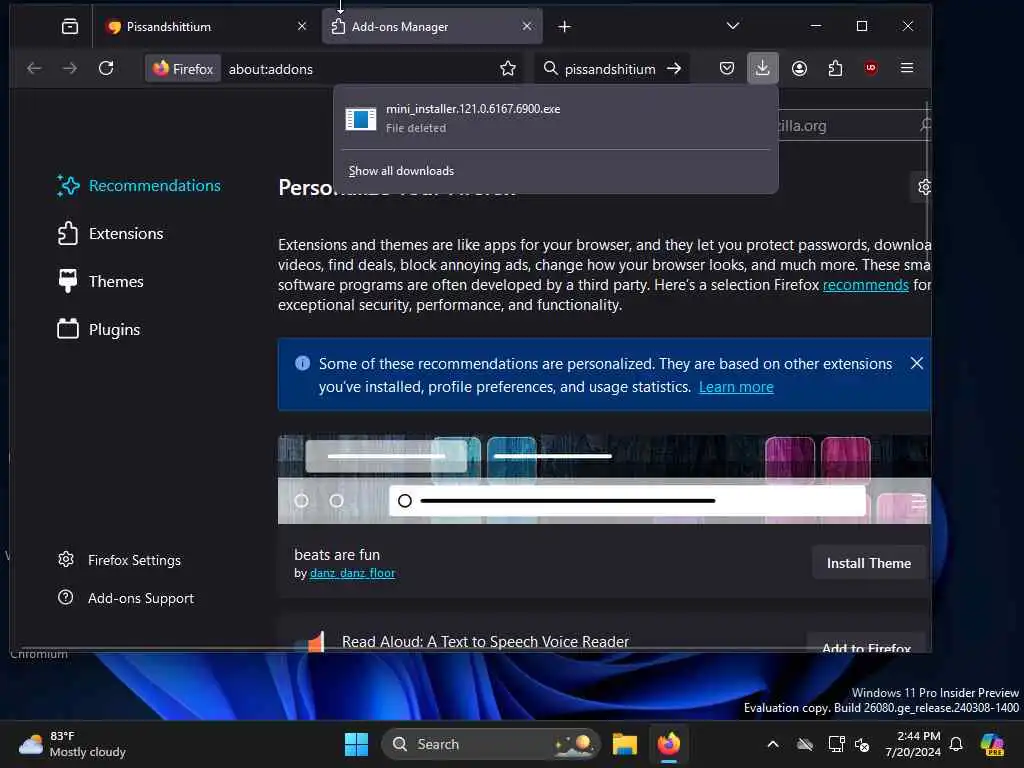Click Firefox icon in taskbar
This screenshot has height=768, width=1024.
coord(668,744)
